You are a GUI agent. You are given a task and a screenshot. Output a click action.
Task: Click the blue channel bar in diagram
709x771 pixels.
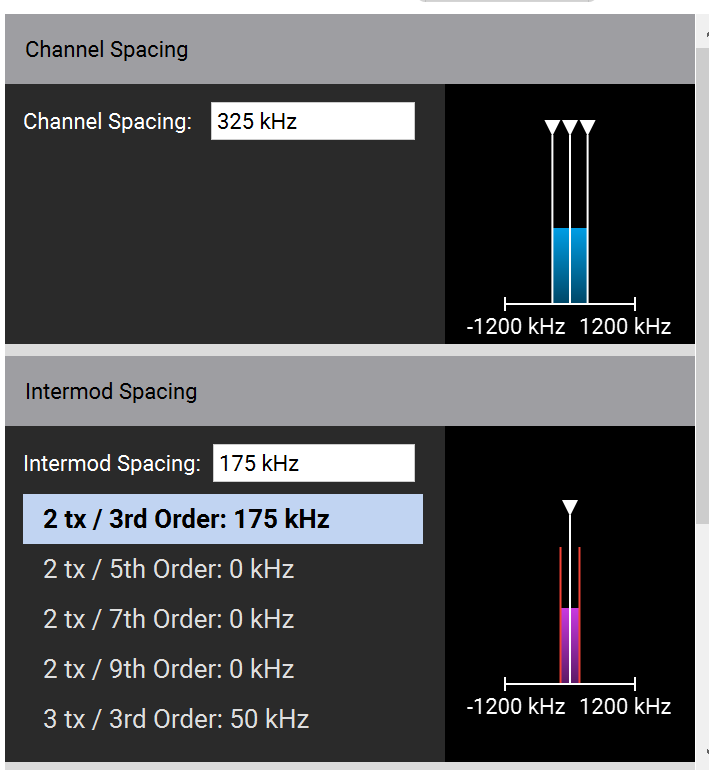(570, 265)
